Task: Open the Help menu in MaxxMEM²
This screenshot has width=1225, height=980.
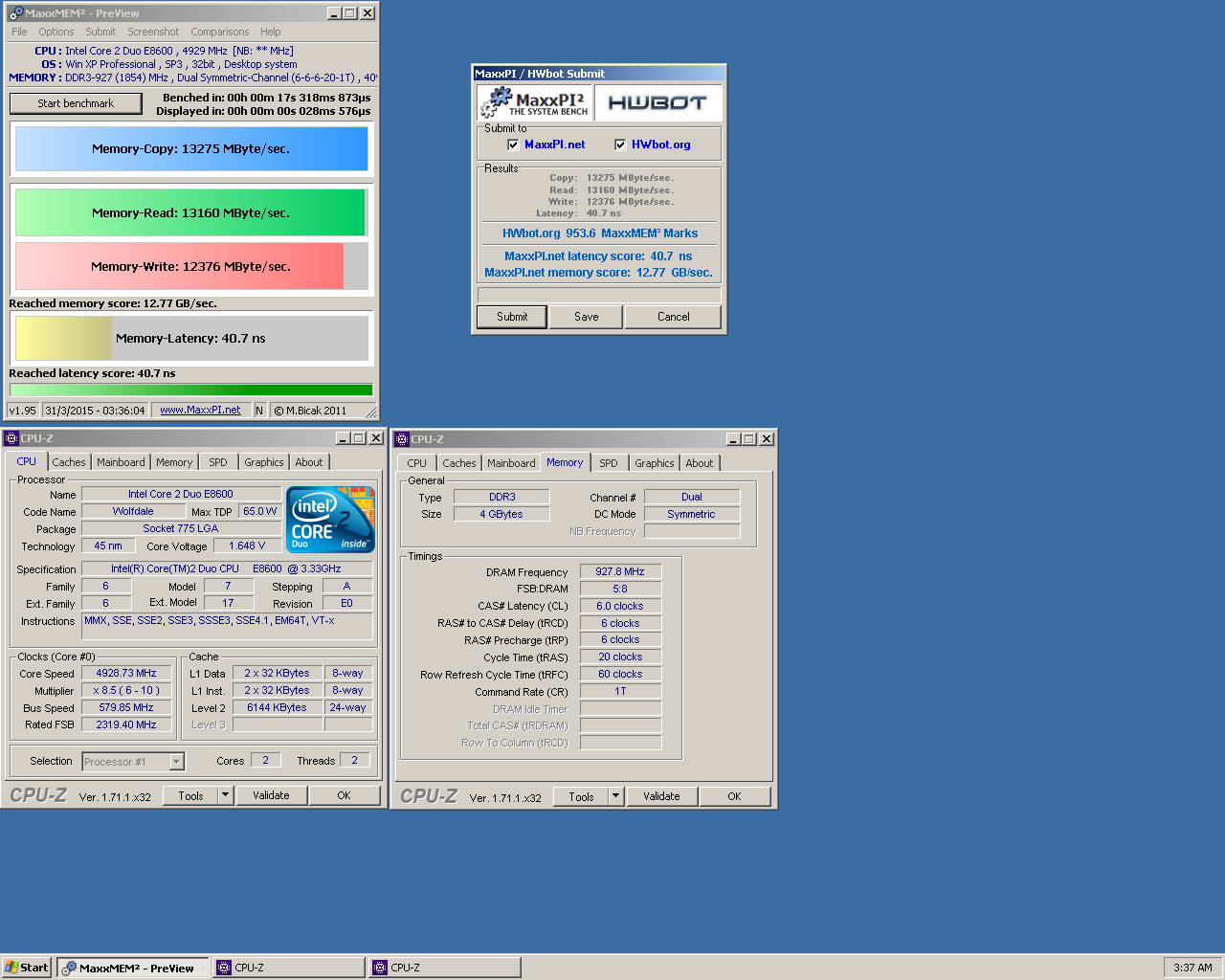Action: [x=271, y=32]
